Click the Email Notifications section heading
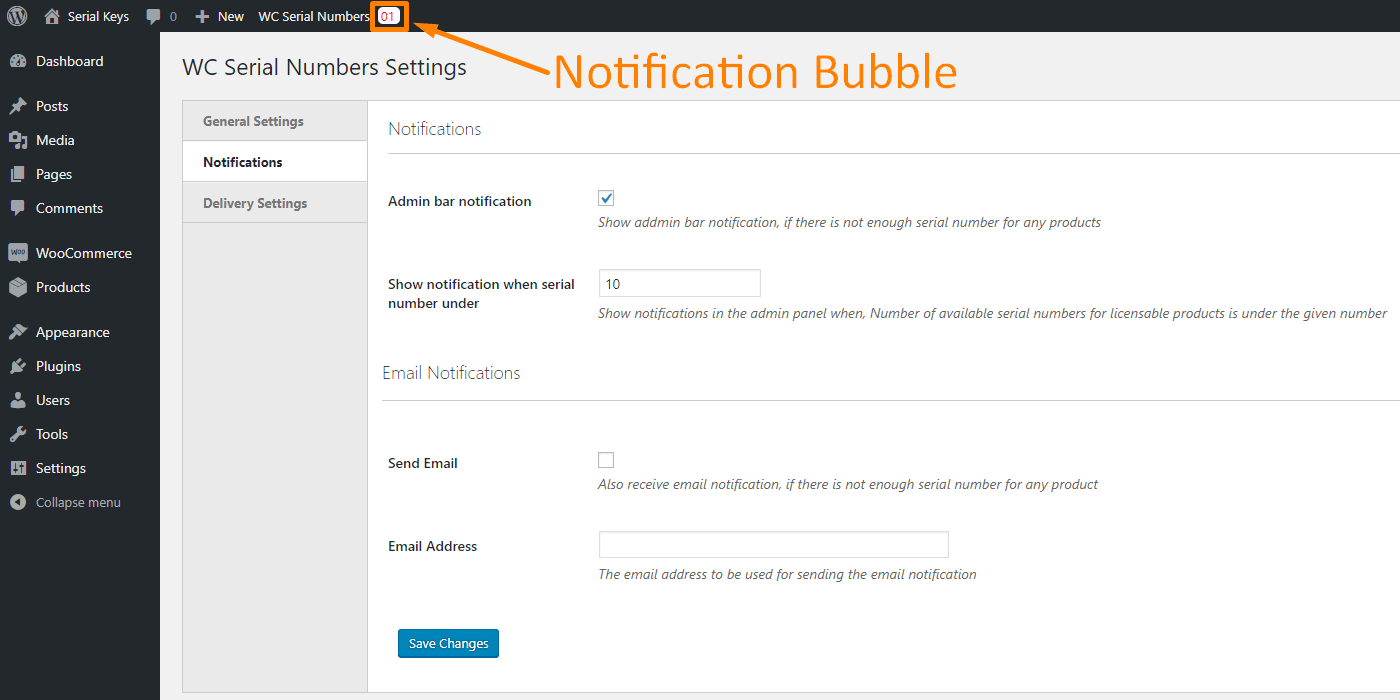The width and height of the screenshot is (1400, 700). click(x=451, y=372)
